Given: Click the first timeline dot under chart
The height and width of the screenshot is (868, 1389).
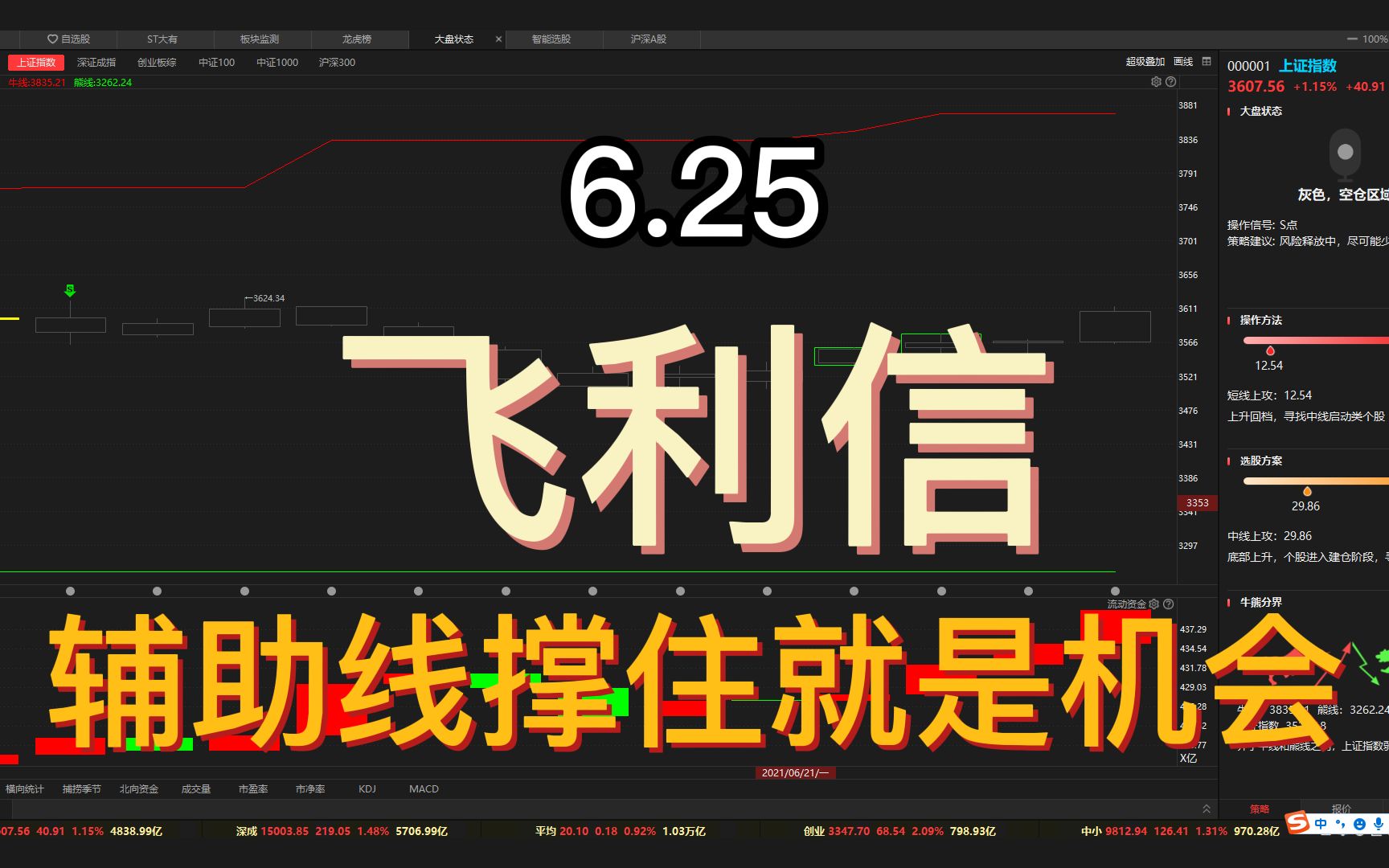Looking at the screenshot, I should 70,591.
